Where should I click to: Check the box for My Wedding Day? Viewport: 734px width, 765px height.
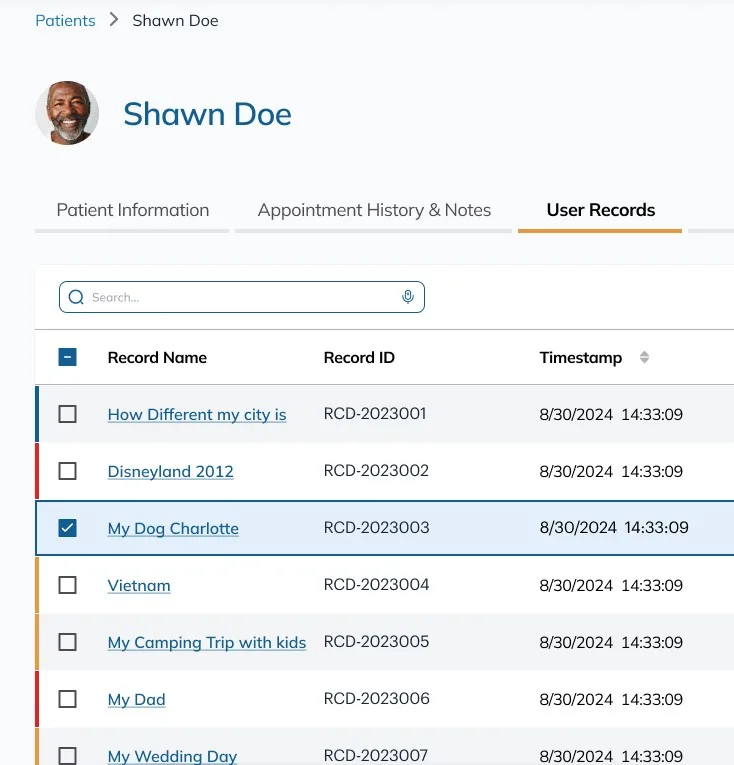coord(67,756)
